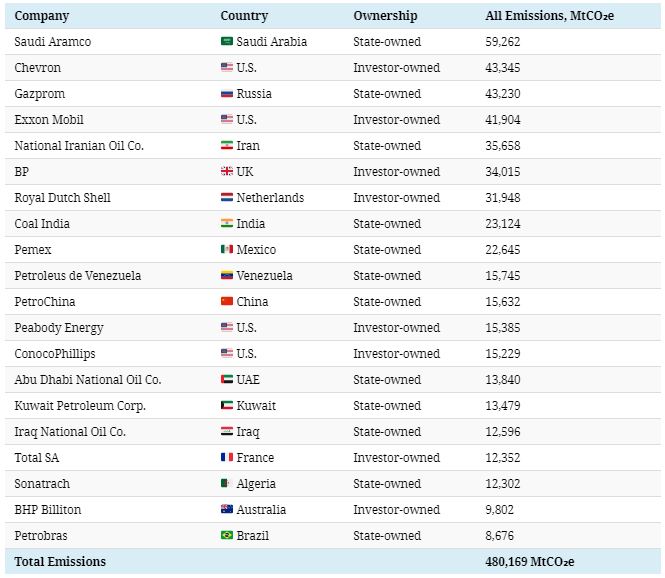Click the 31,948 emissions value

[503, 198]
